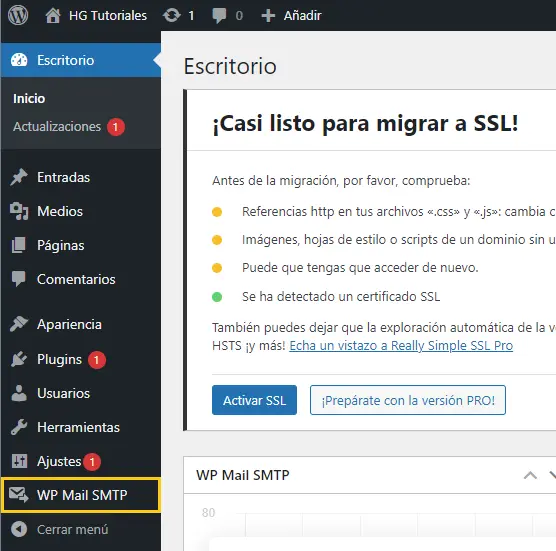The width and height of the screenshot is (556, 551).
Task: Collapse the WP Mail SMTP widget with up chevron
Action: pyautogui.click(x=530, y=475)
